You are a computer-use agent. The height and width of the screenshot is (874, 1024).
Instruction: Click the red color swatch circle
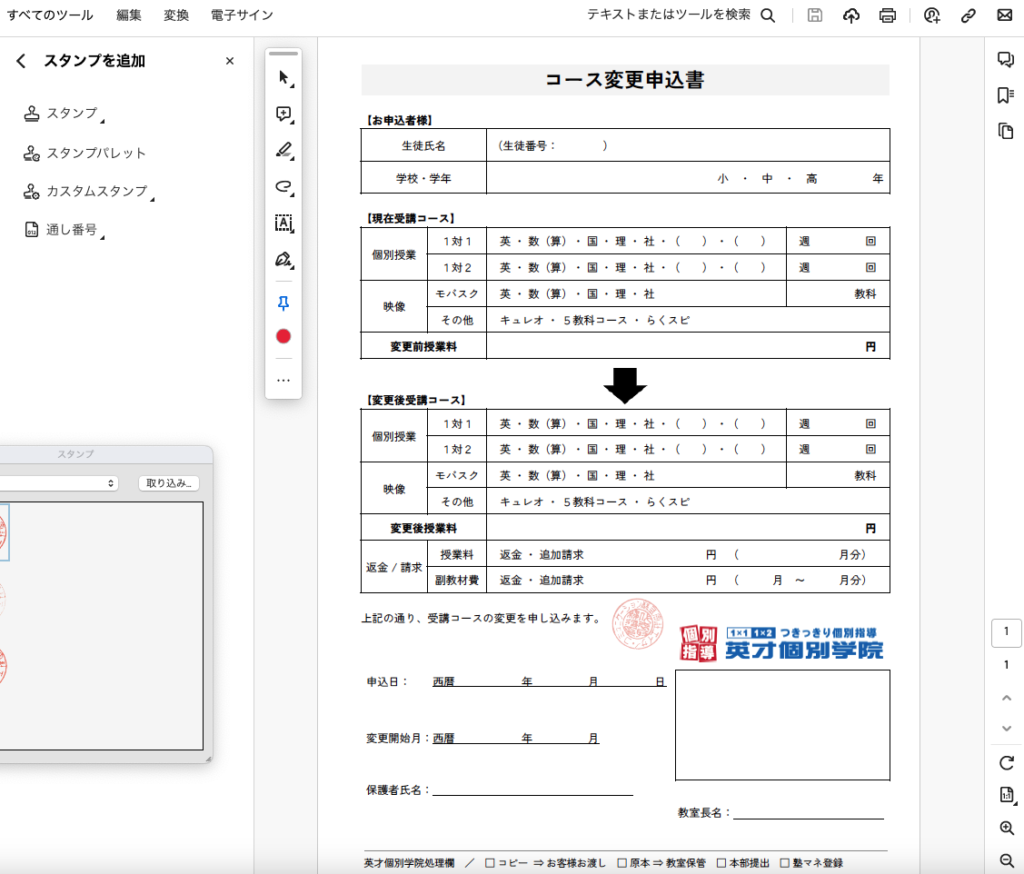tap(283, 336)
